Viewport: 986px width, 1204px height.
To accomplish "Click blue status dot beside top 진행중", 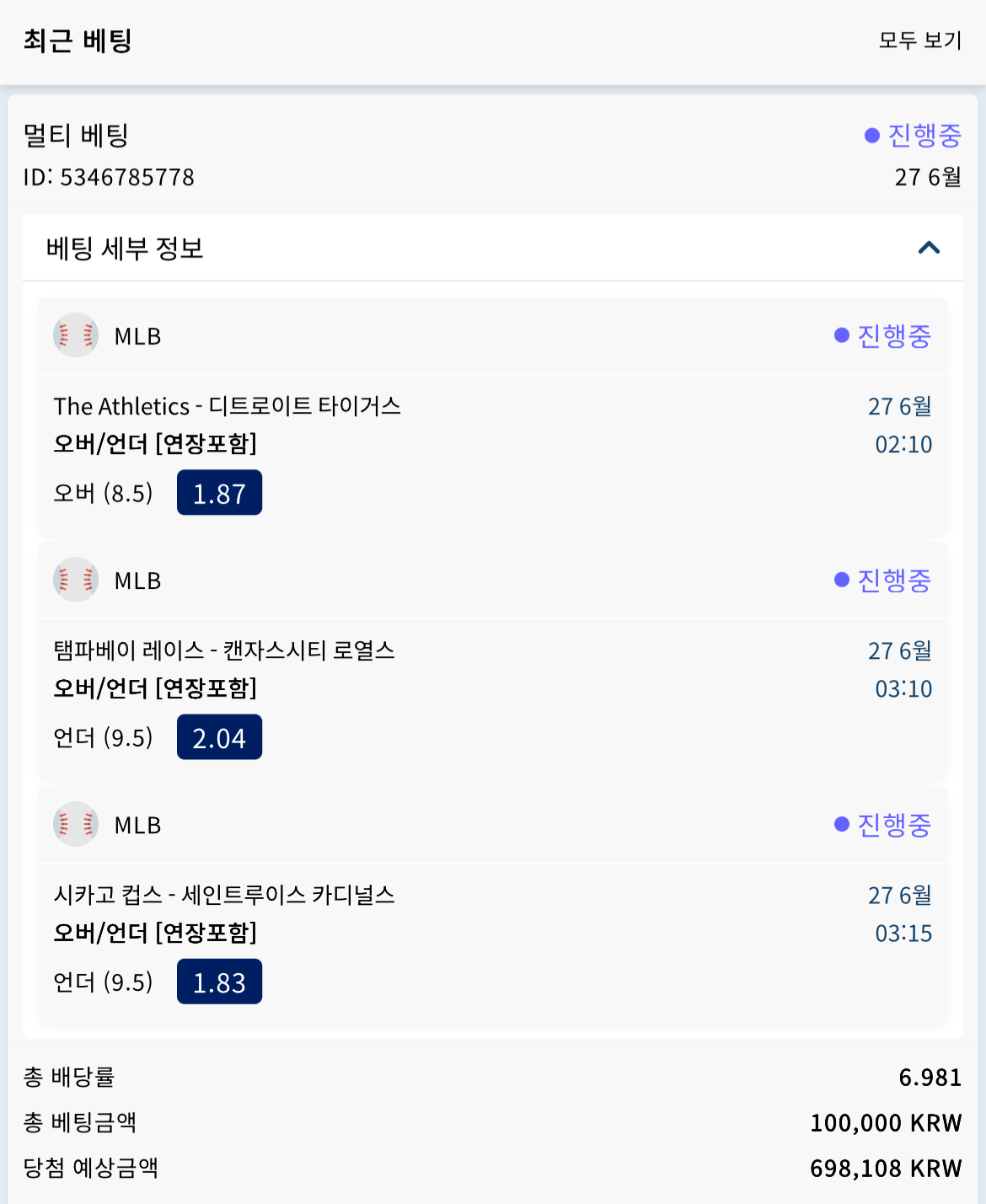I will [x=872, y=136].
